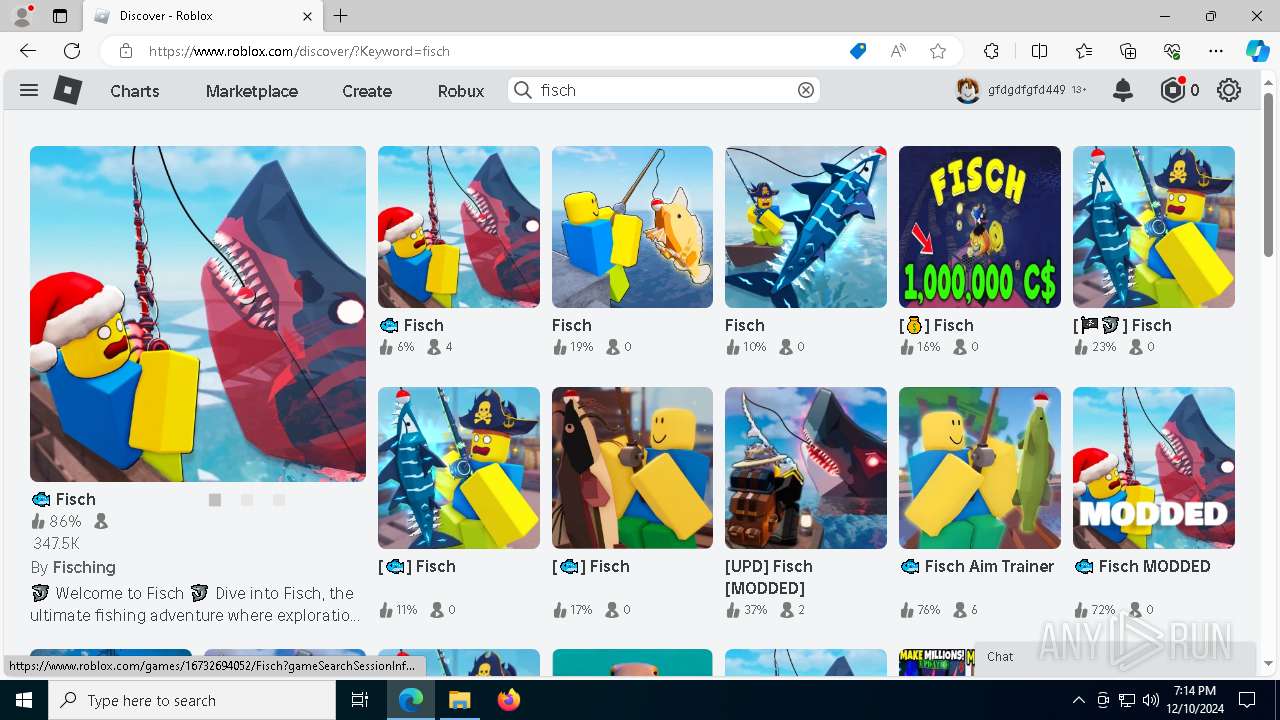1280x720 pixels.
Task: Open Edge collections panel
Action: click(1128, 51)
